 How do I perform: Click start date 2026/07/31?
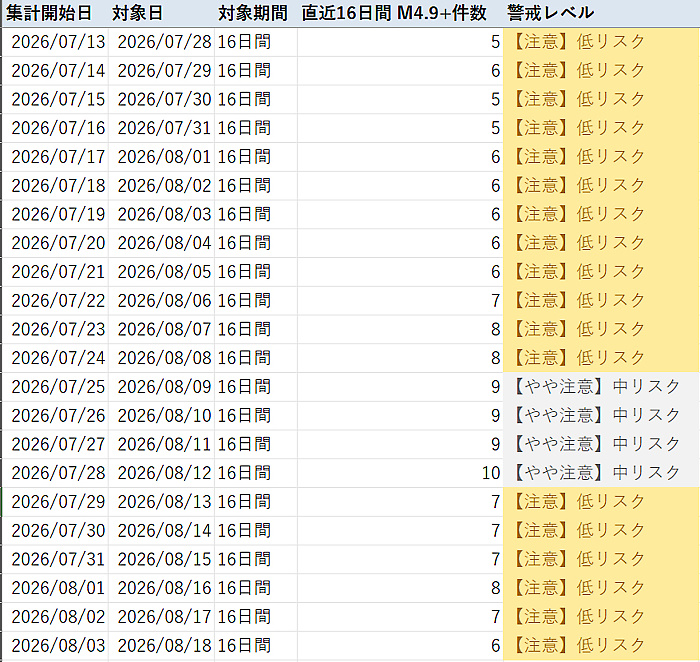55,559
